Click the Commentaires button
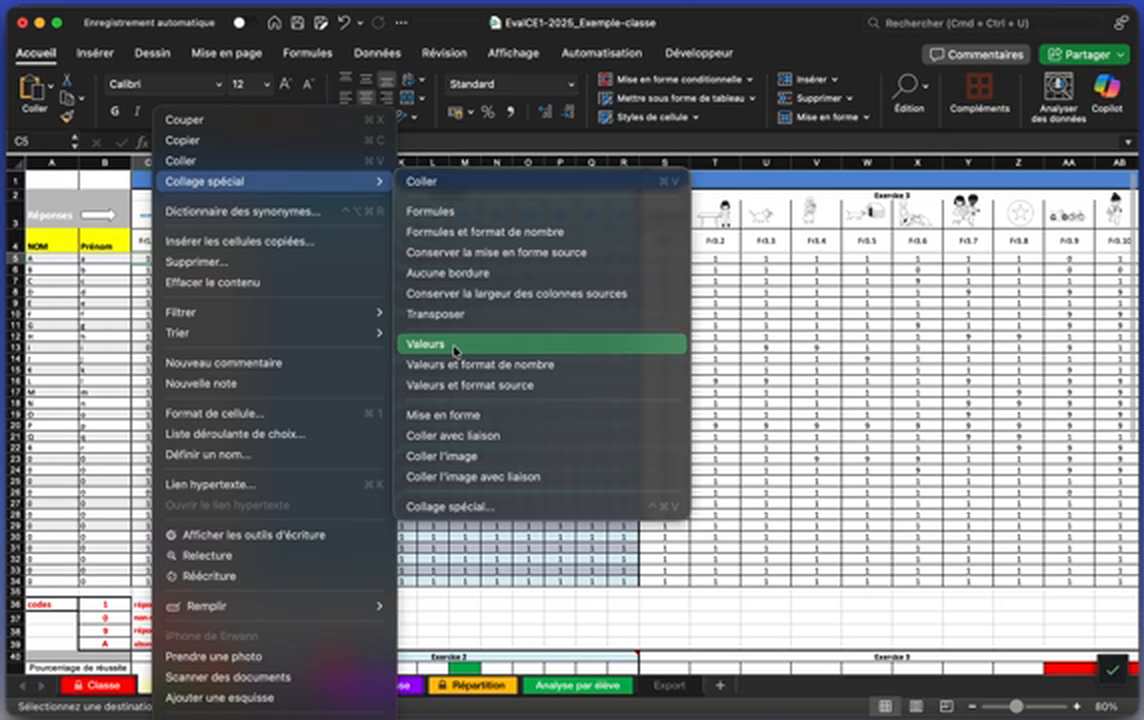1144x720 pixels. pyautogui.click(x=975, y=54)
